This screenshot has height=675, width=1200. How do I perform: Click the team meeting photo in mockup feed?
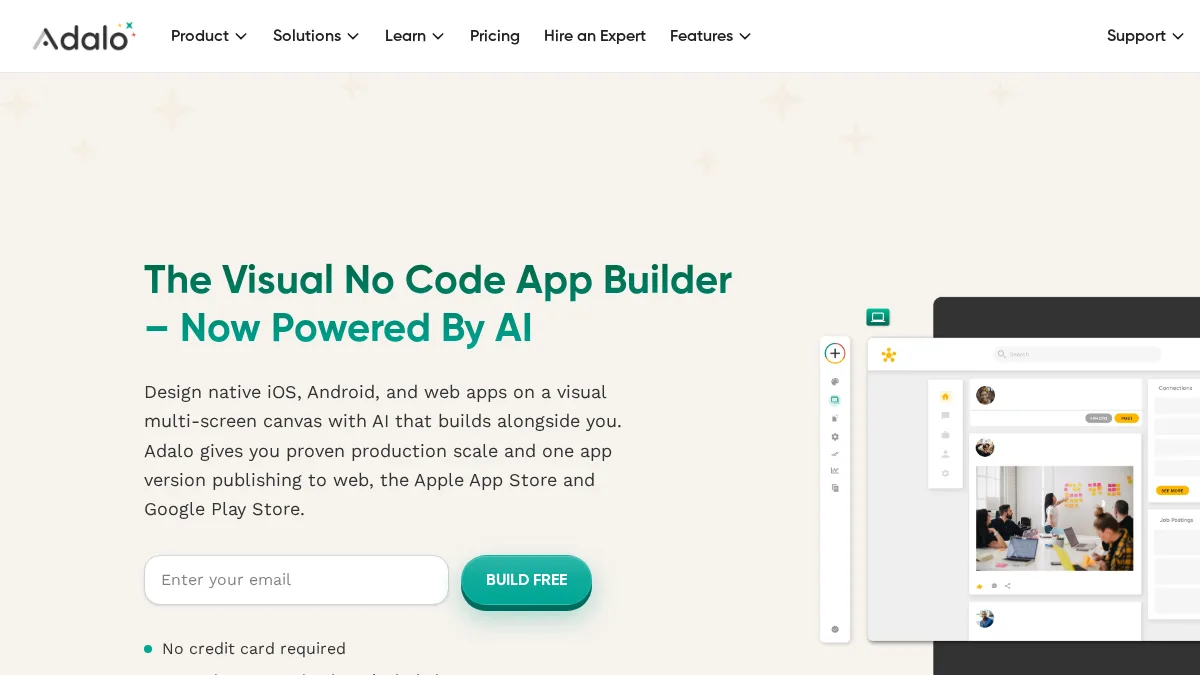click(x=1054, y=518)
